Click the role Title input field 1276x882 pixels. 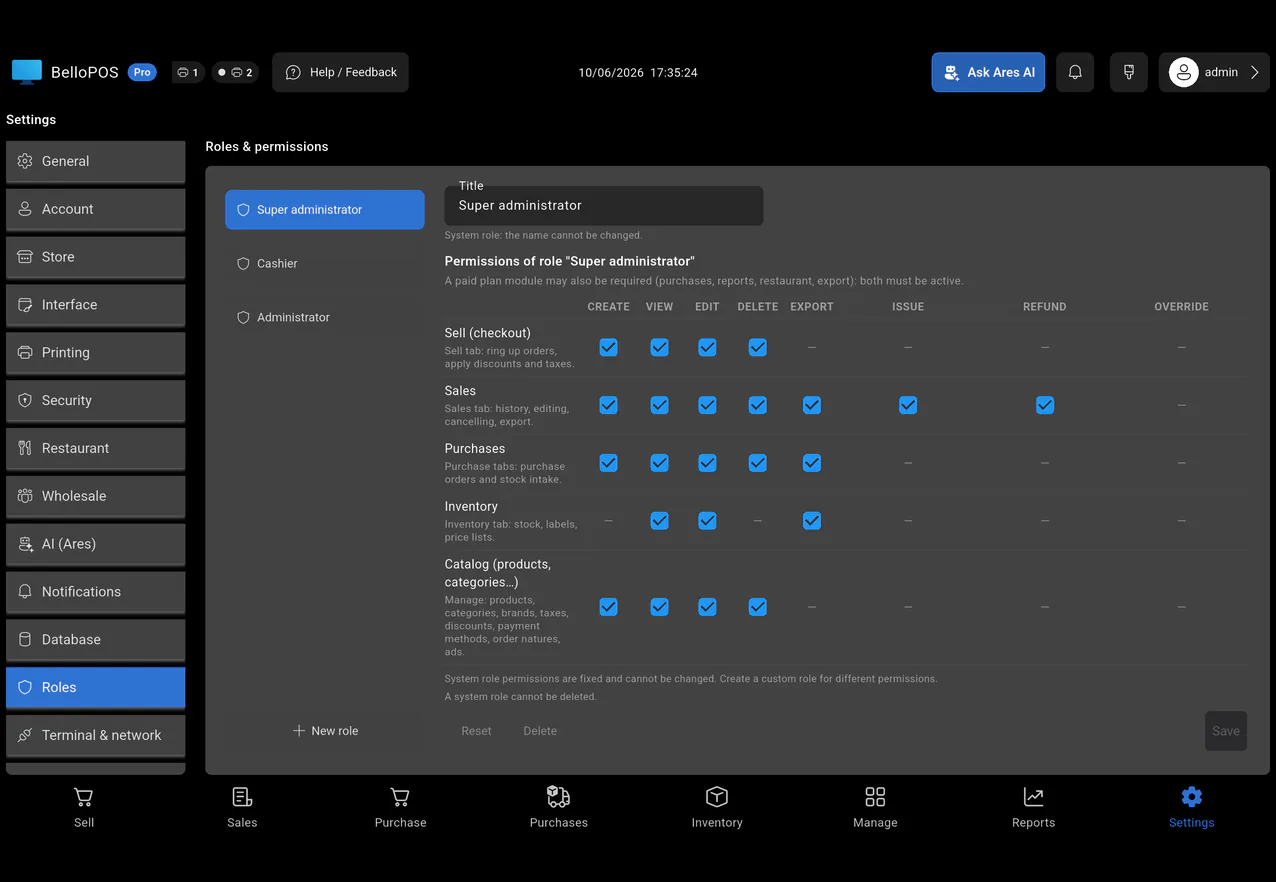click(604, 205)
